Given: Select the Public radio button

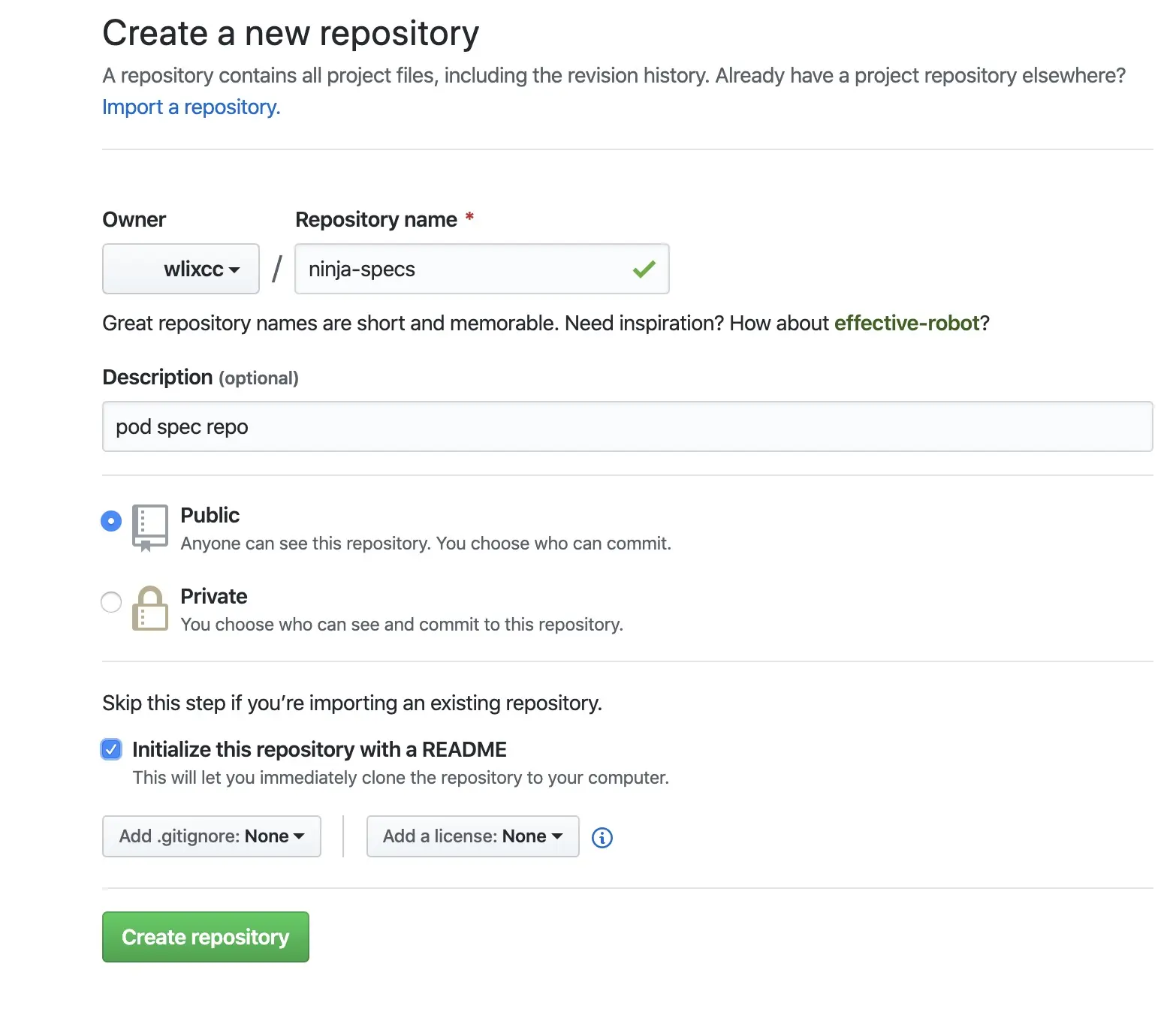Looking at the screenshot, I should (x=111, y=521).
